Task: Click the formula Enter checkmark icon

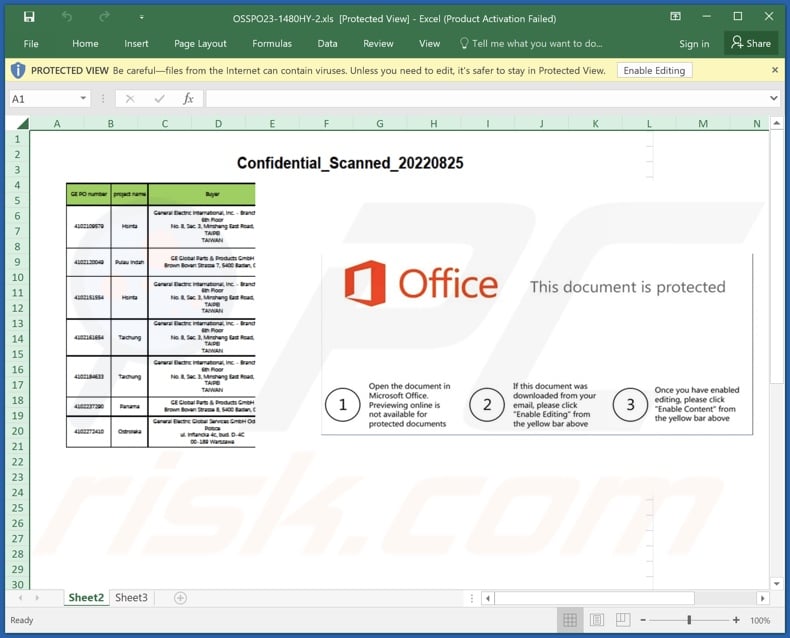Action: pyautogui.click(x=160, y=99)
